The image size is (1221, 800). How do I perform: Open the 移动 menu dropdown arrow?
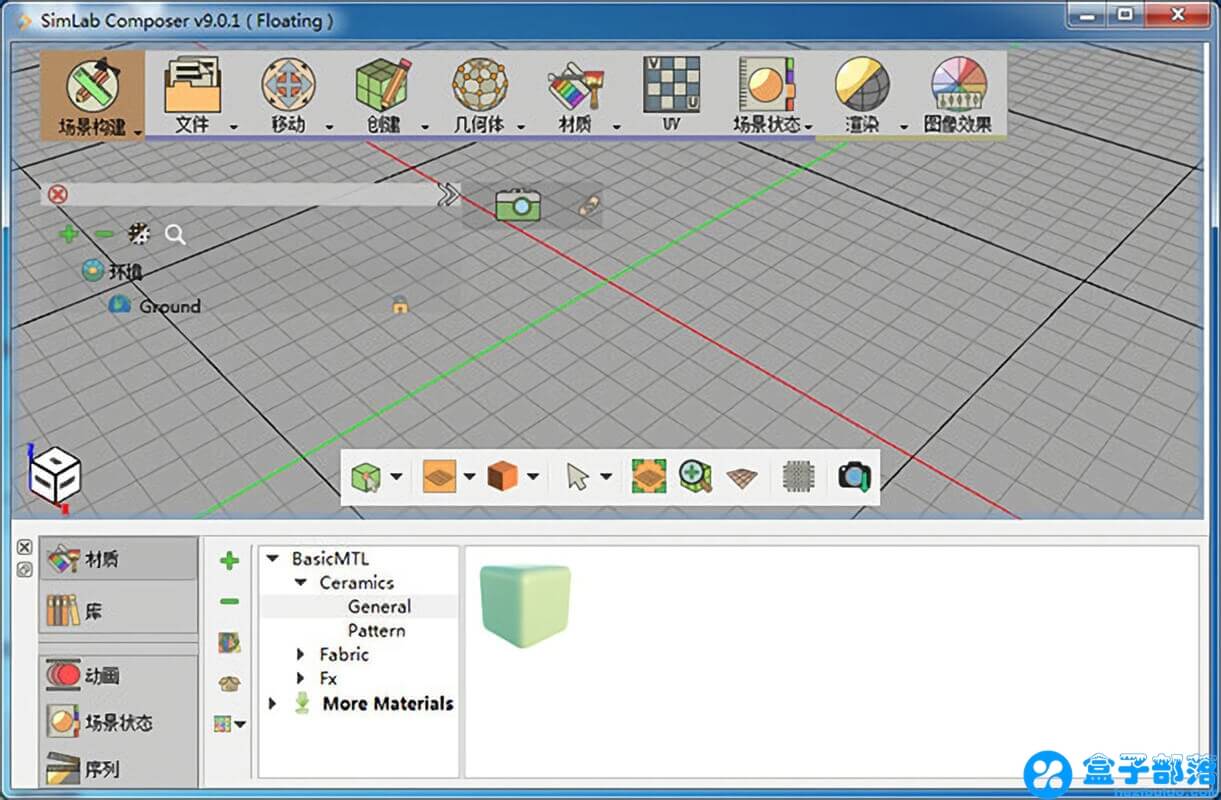click(328, 127)
